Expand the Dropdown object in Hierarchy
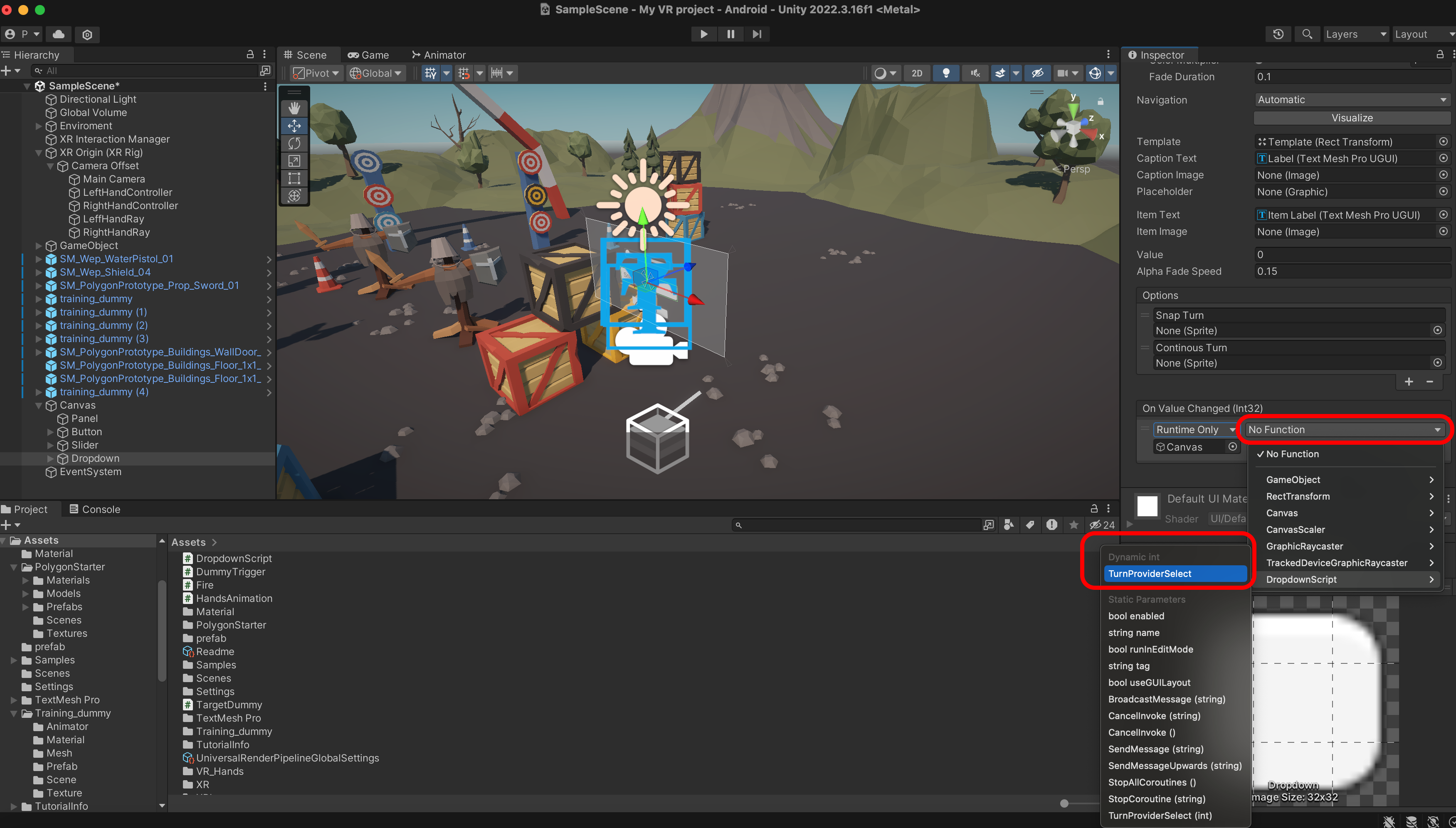Screen dimensions: 1456x828 click(50, 458)
